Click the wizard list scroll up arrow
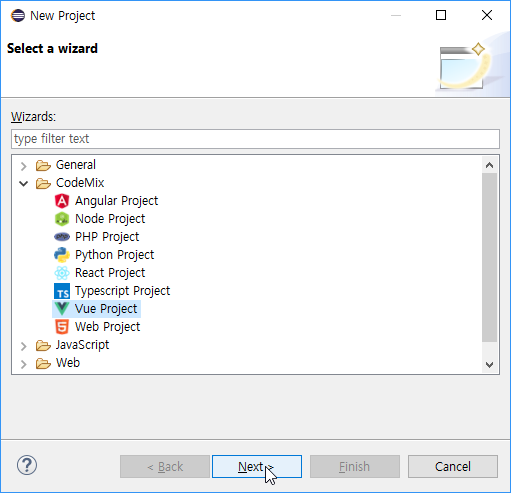This screenshot has height=493, width=511. coord(489,165)
